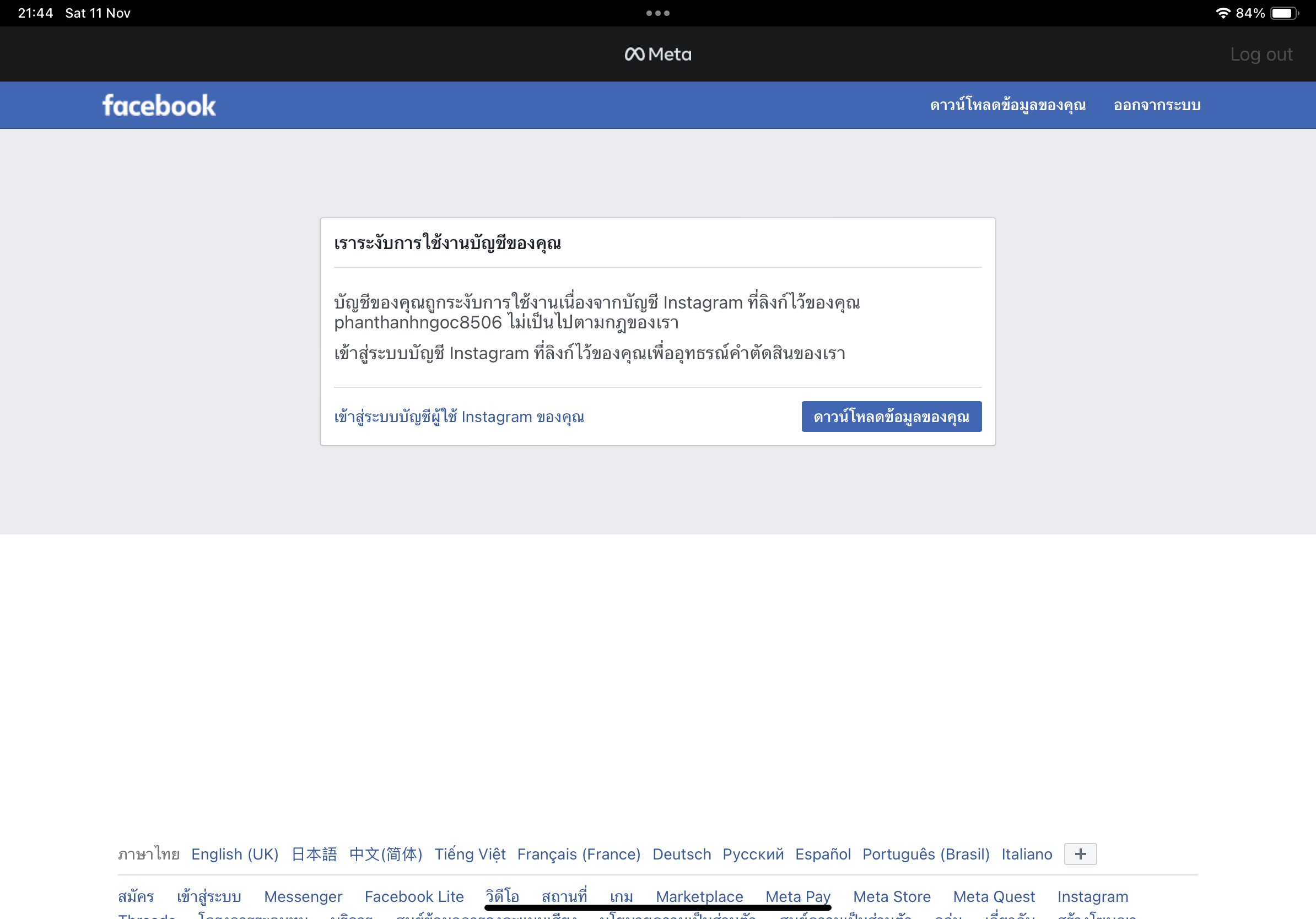Image resolution: width=1316 pixels, height=919 pixels.
Task: Open the วิดีโอ footer link
Action: point(503,896)
